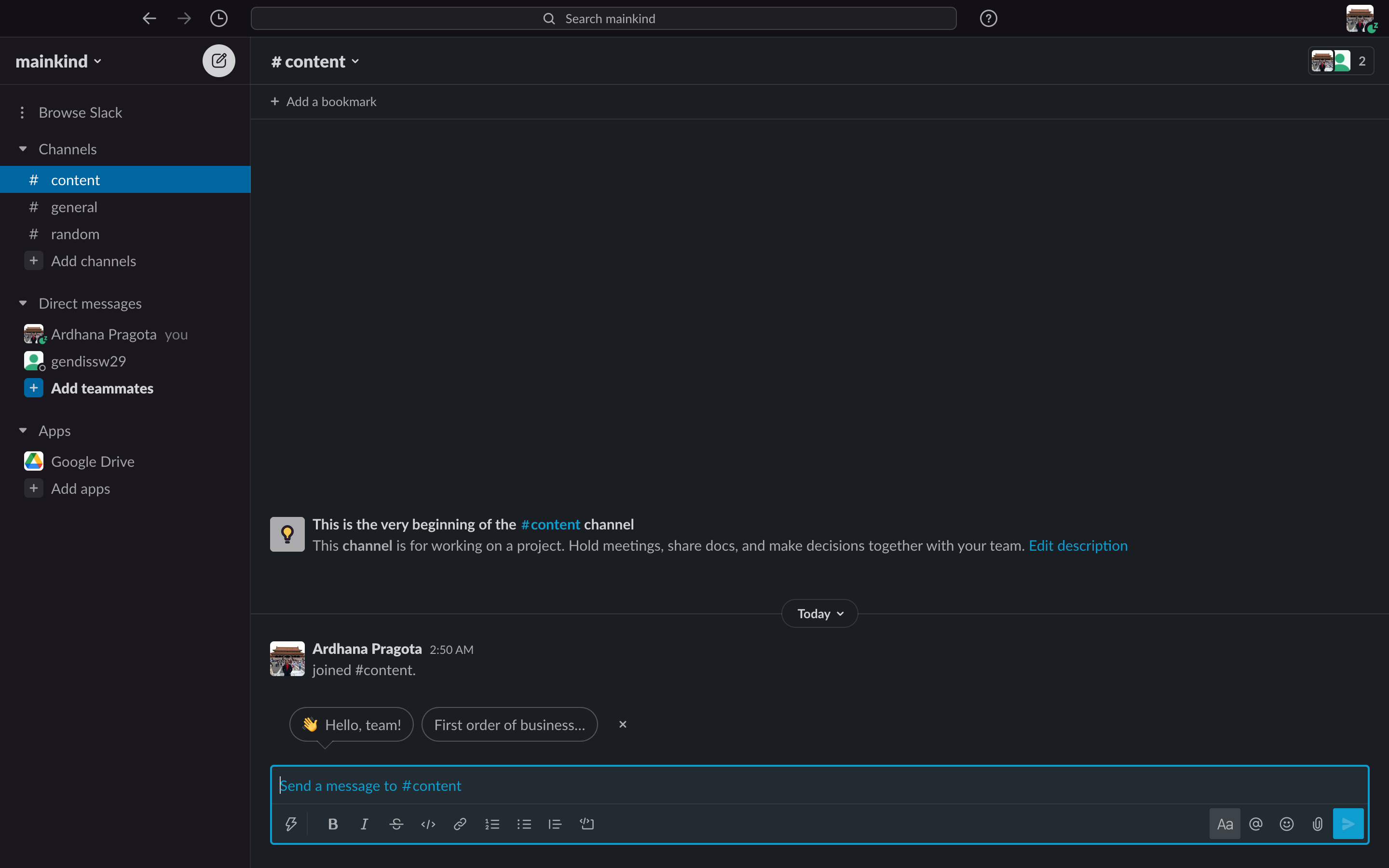This screenshot has height=868, width=1389.
Task: Click the Edit description link
Action: 1078,545
